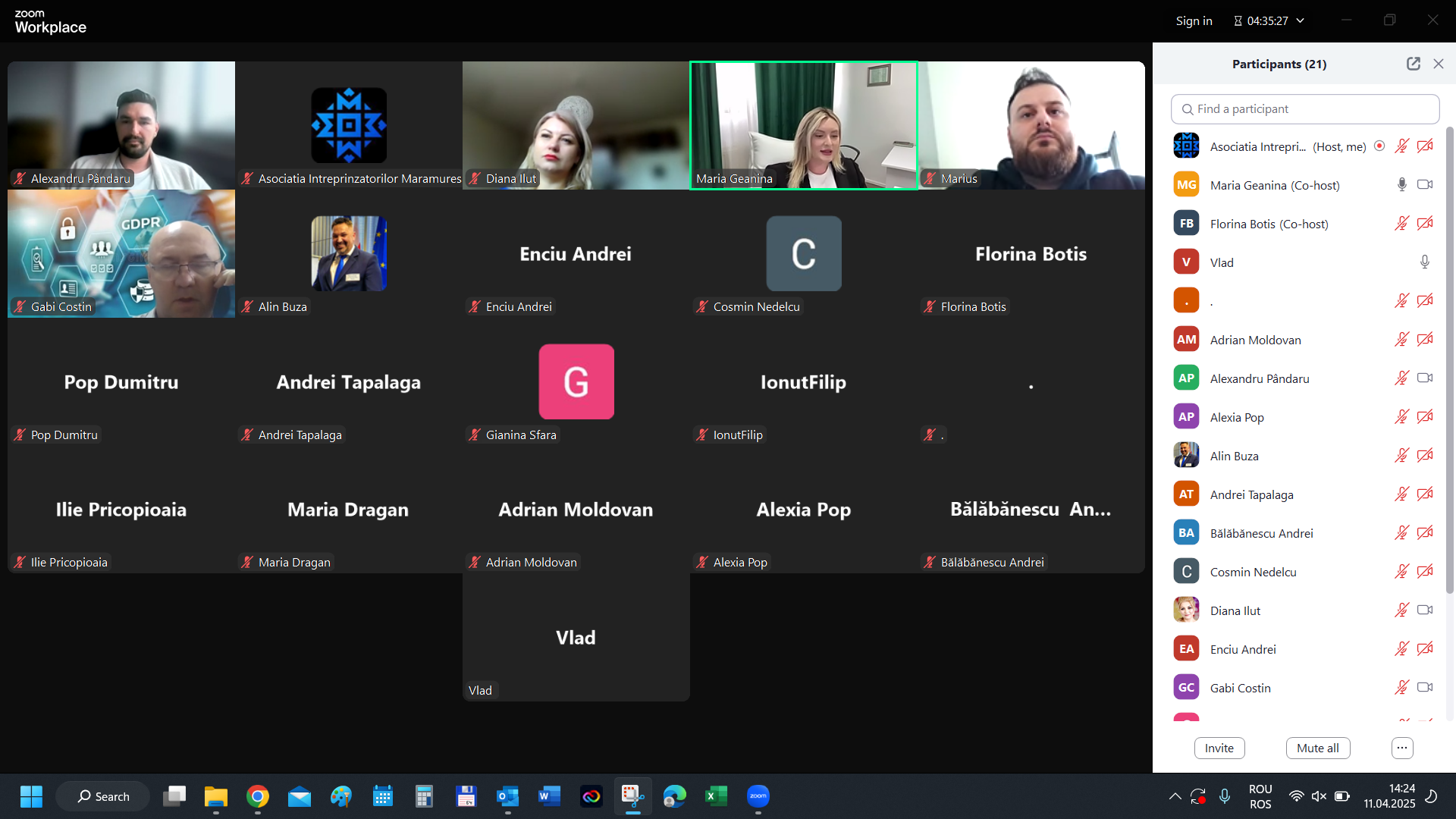Click the BA avatar of Bălăbănescu Andrei
Viewport: 1456px width, 819px height.
point(1186,532)
